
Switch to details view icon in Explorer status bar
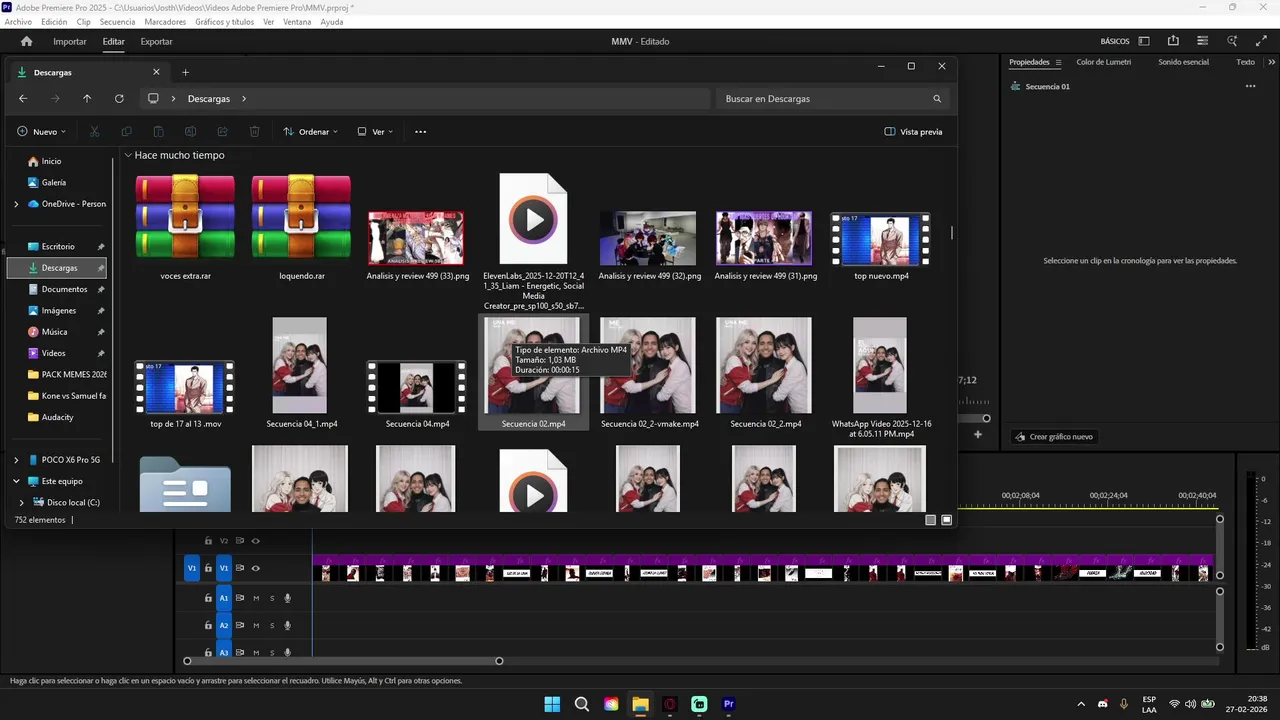click(931, 520)
